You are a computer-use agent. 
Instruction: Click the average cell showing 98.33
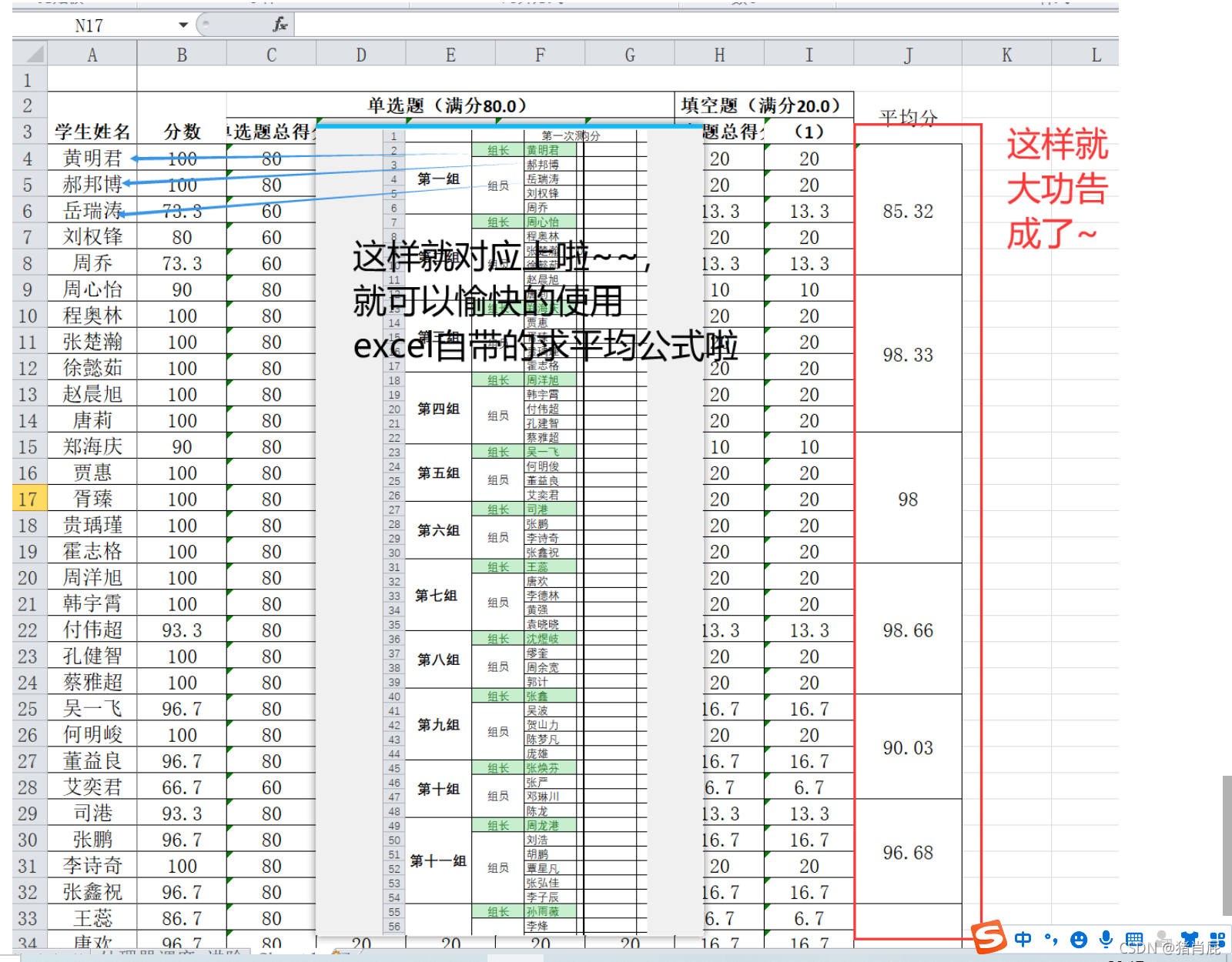908,354
